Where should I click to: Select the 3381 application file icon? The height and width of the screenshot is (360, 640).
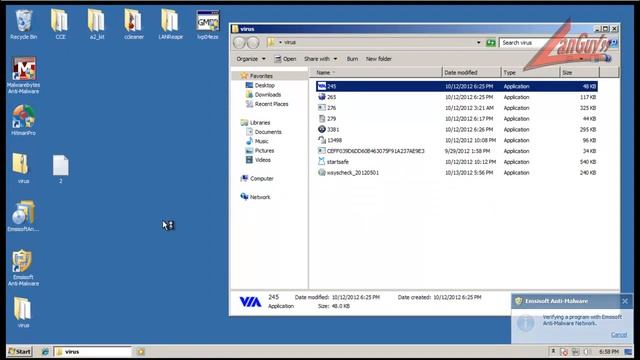[322, 129]
